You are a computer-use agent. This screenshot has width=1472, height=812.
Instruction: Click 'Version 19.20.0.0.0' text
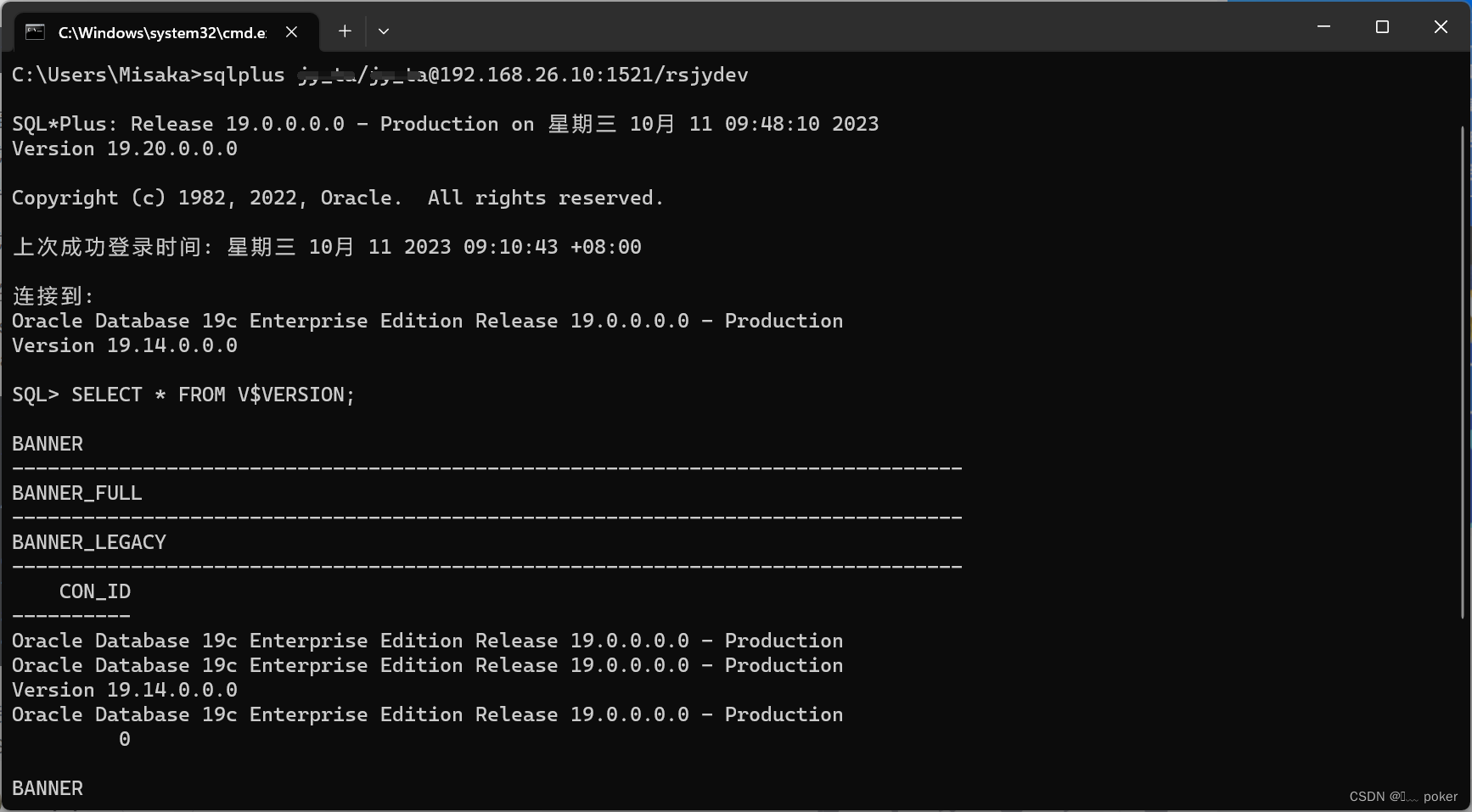click(x=124, y=148)
